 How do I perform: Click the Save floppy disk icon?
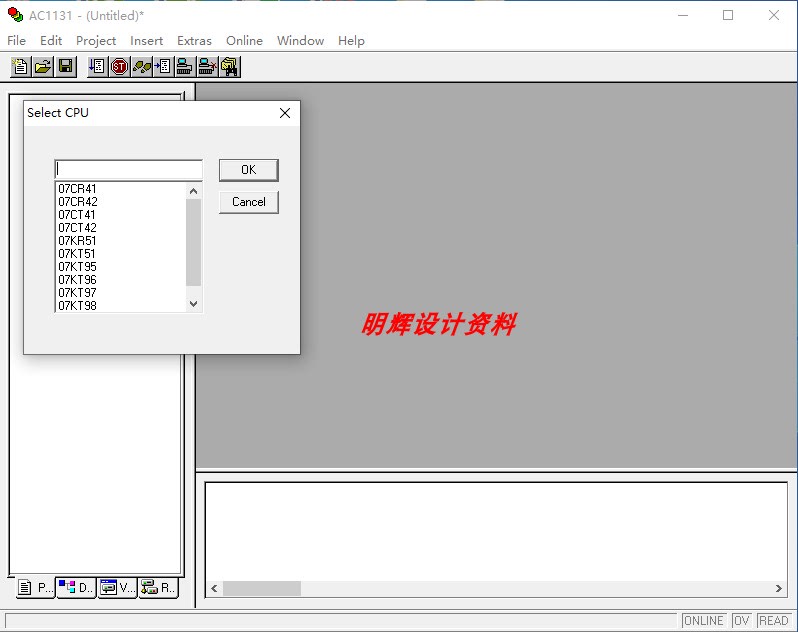coord(66,67)
